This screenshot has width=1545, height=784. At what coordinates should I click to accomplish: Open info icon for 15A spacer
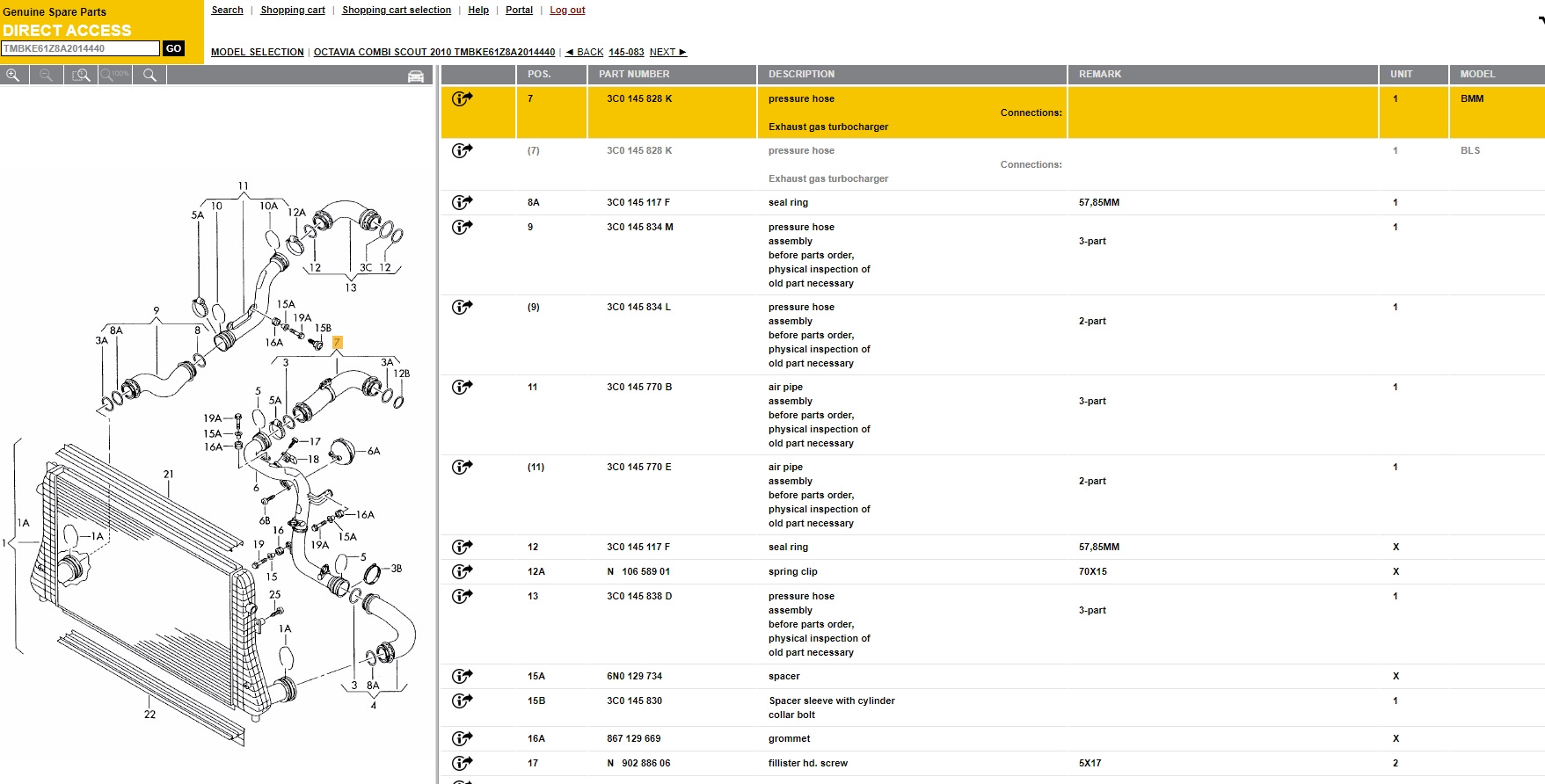click(x=462, y=676)
